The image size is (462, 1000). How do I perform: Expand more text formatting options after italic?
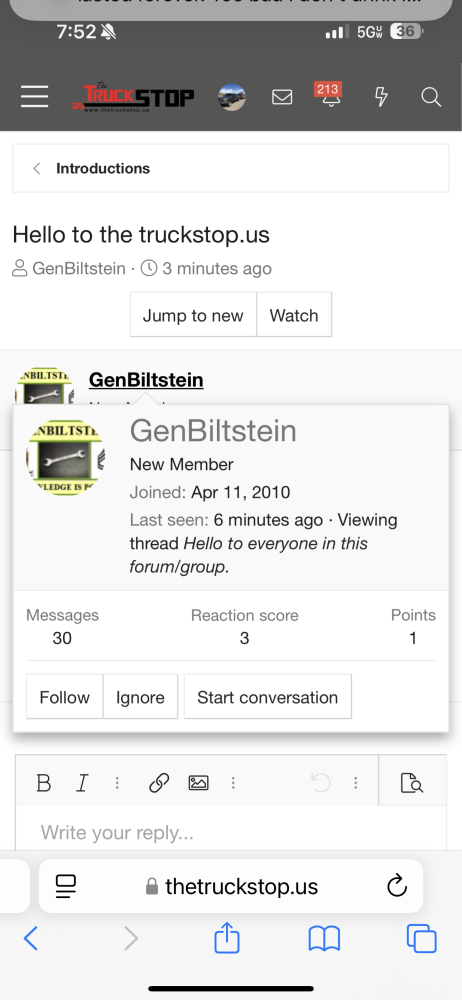[x=117, y=783]
